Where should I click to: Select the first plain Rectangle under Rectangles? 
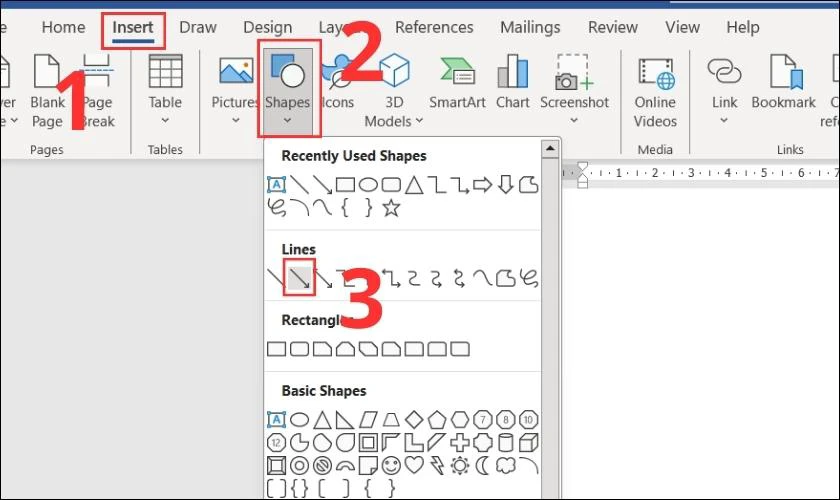coord(276,349)
